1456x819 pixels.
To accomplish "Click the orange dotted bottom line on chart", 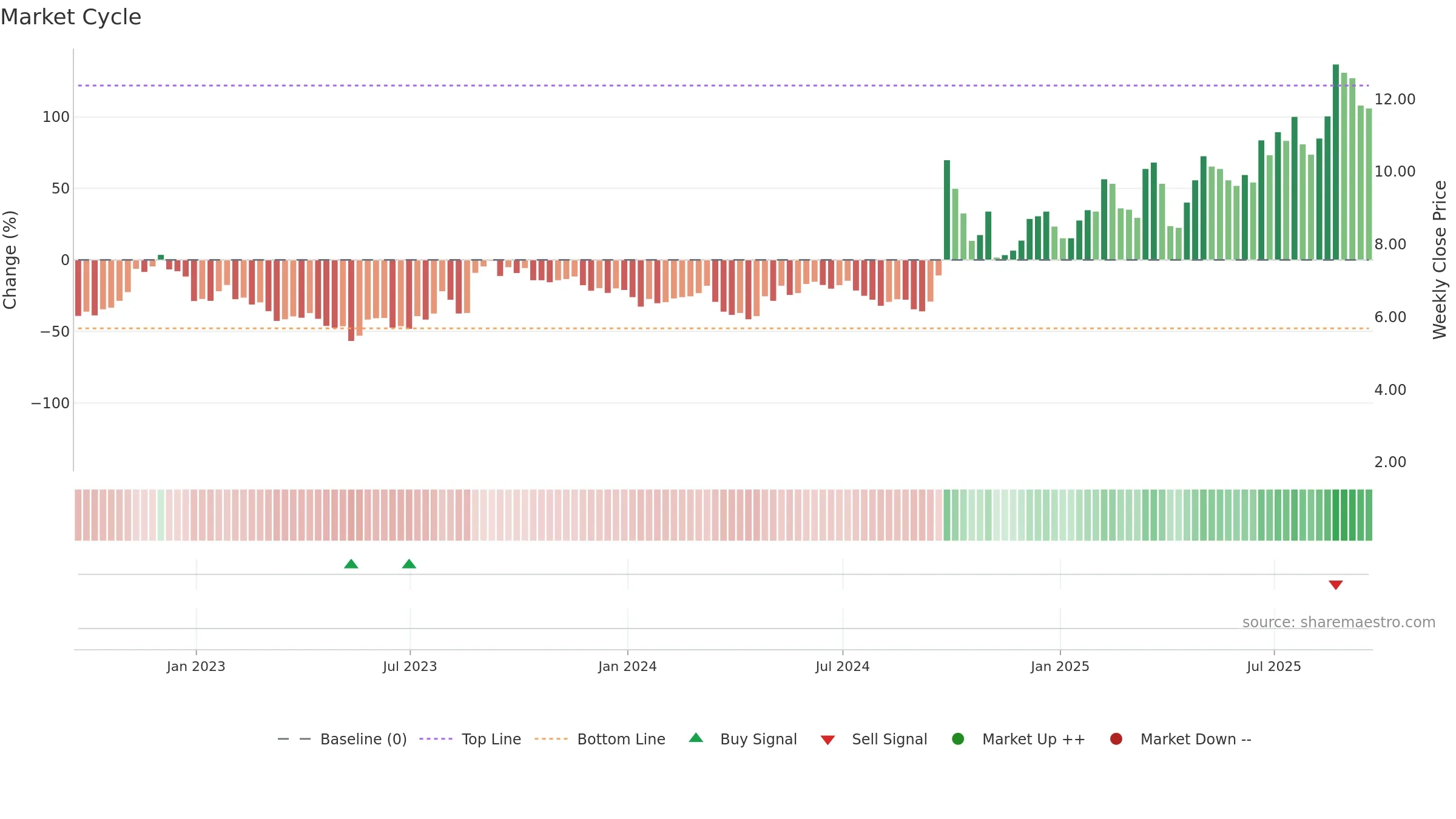I will (723, 328).
